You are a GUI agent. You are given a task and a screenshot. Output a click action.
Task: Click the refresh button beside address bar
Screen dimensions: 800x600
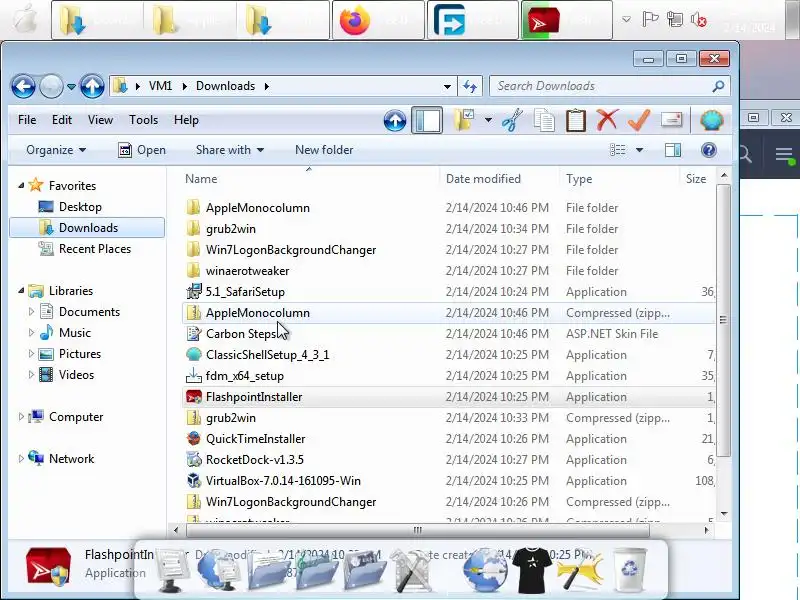coord(469,86)
